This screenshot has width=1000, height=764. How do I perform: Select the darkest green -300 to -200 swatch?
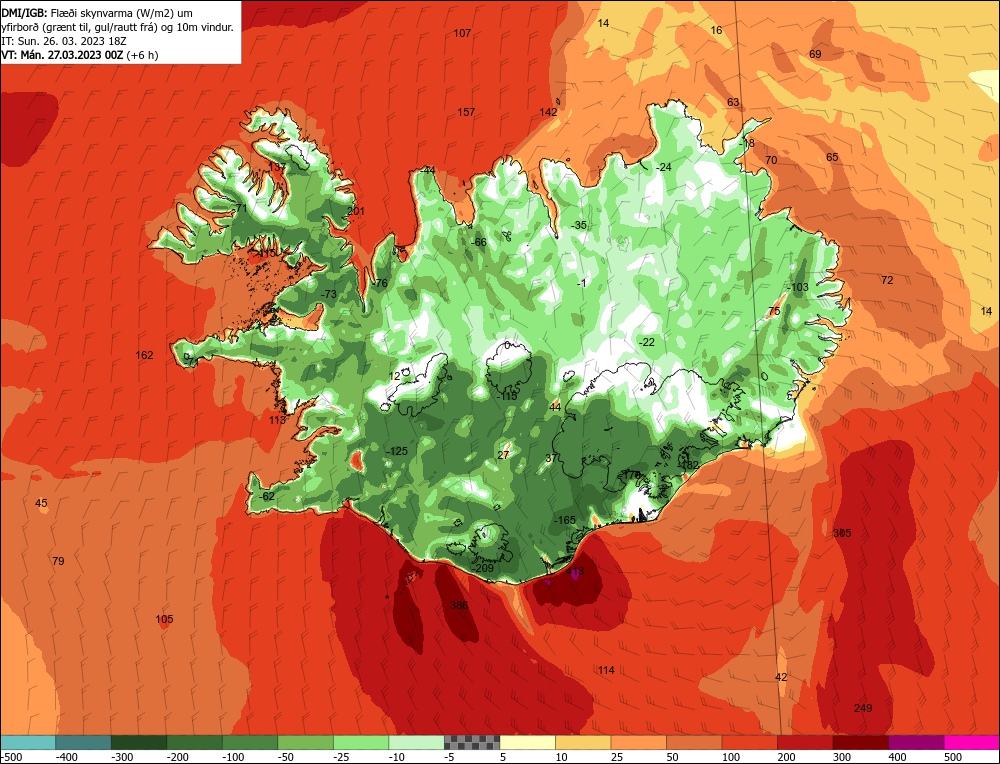click(139, 742)
